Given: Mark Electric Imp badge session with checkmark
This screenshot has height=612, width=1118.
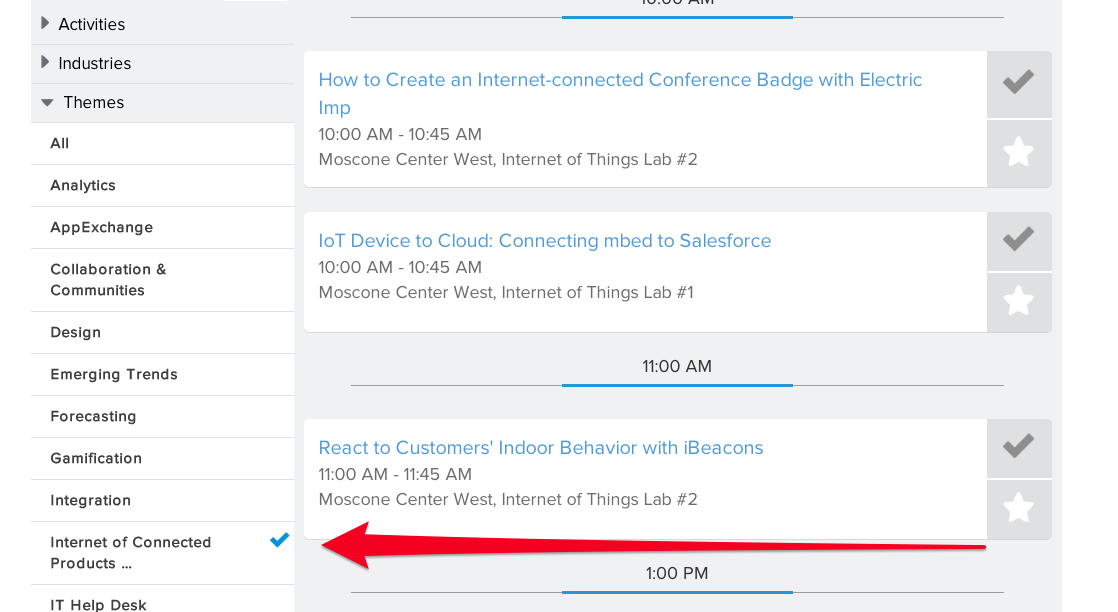Looking at the screenshot, I should click(1019, 83).
